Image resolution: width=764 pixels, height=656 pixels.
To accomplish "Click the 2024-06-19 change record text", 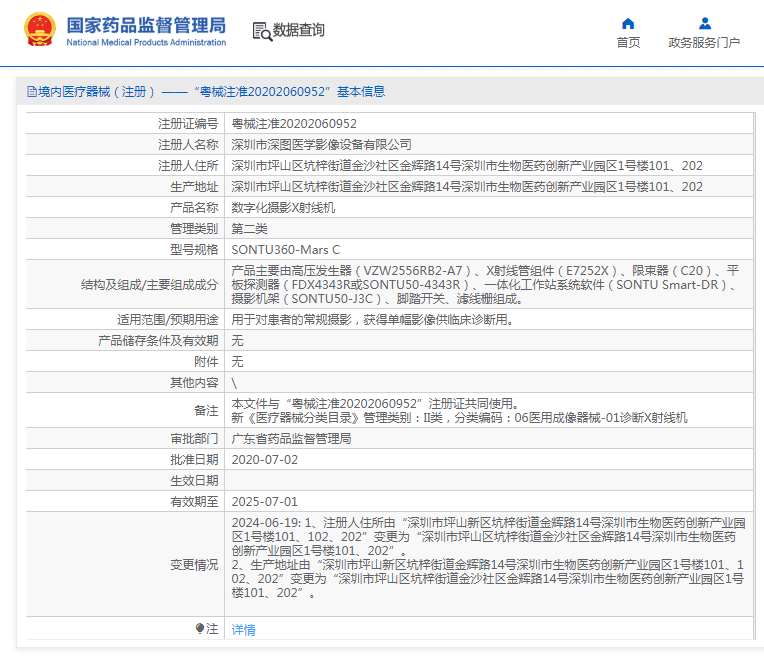I will pos(488,558).
